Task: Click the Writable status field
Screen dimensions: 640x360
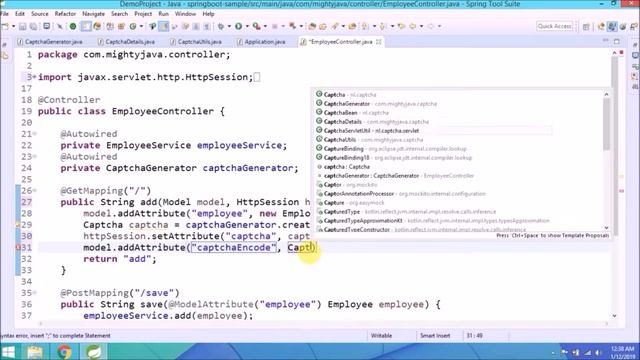Action: pos(382,336)
